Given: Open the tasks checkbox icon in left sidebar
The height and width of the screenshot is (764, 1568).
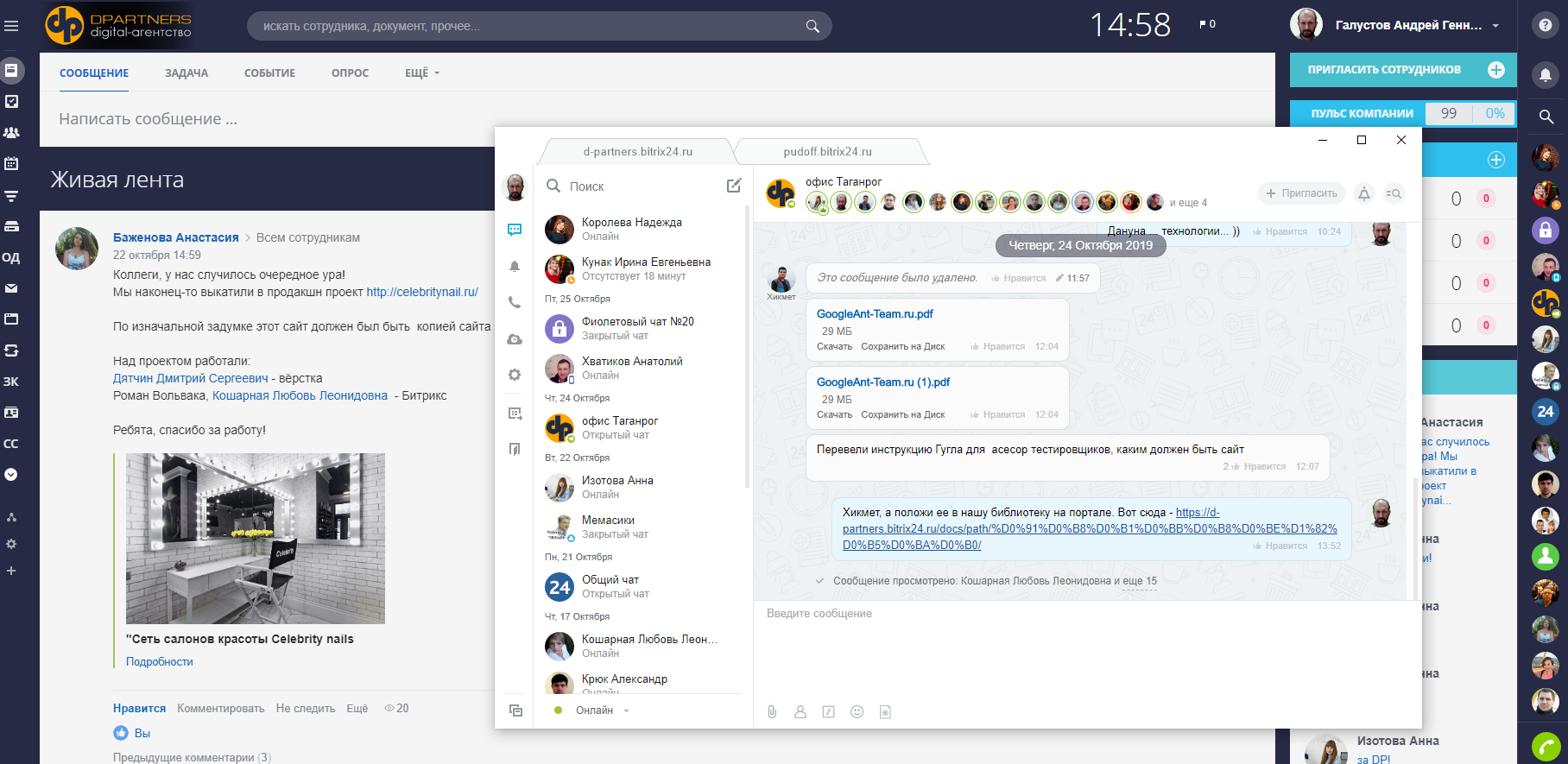Looking at the screenshot, I should tap(11, 101).
